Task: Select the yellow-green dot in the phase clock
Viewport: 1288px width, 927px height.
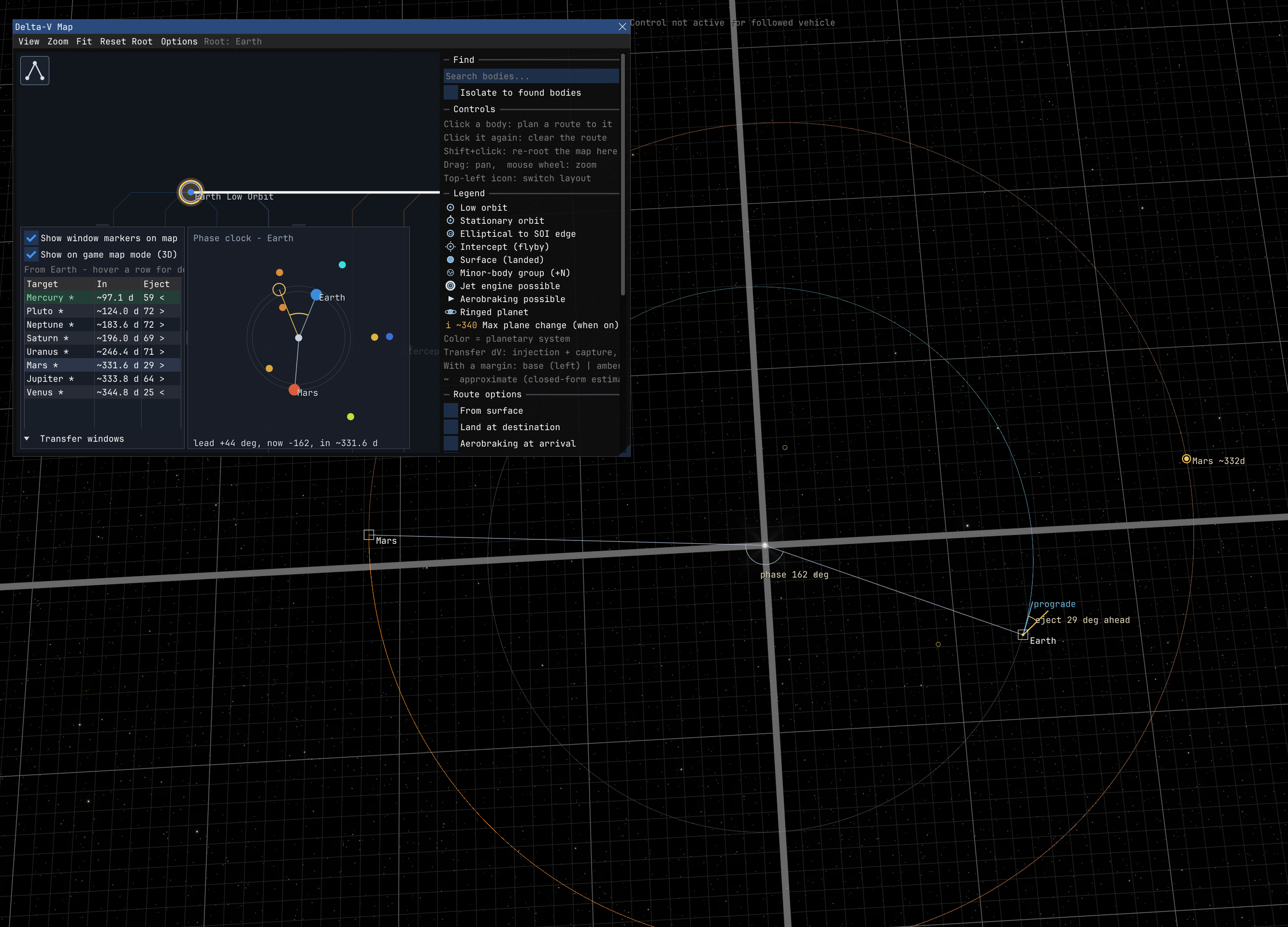Action: [x=350, y=417]
